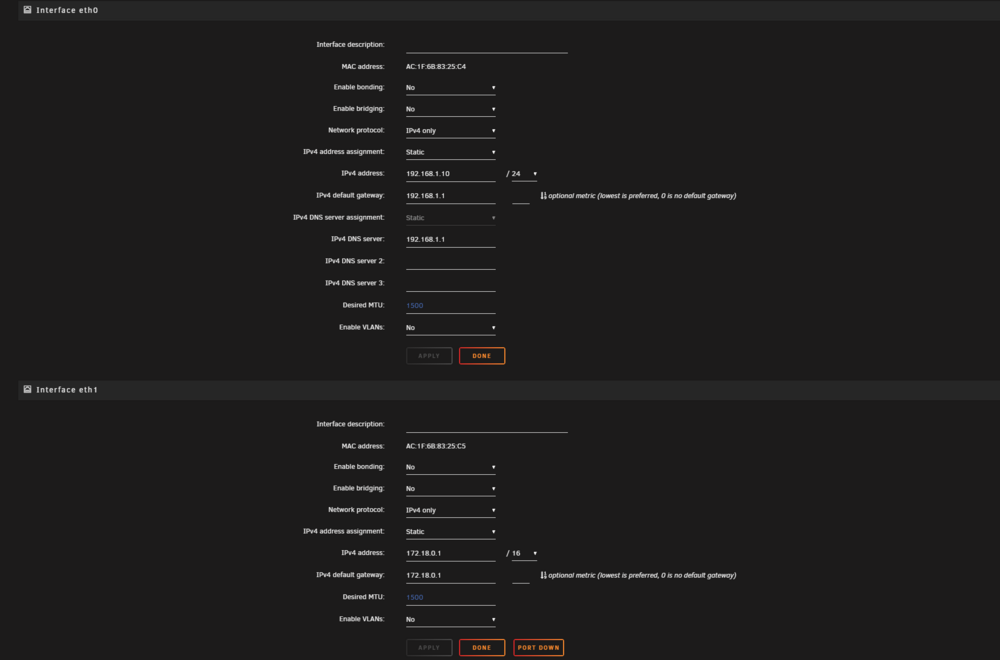Open eth1 Enable bridging dropdown
Screen dimensions: 1000x660
(450, 489)
